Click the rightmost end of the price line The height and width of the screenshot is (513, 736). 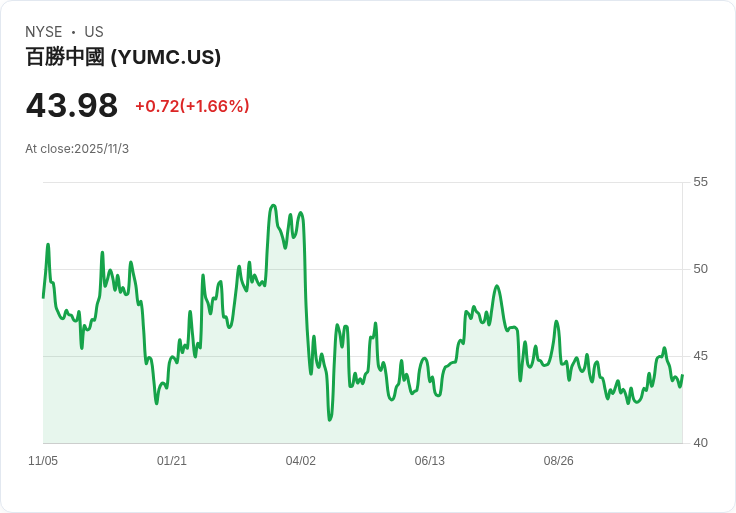pos(682,376)
